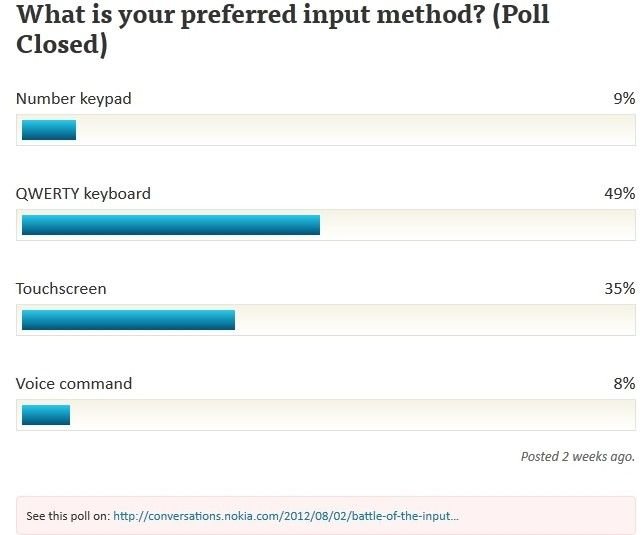The height and width of the screenshot is (535, 644).
Task: Click the 8% result percentage
Action: [624, 383]
